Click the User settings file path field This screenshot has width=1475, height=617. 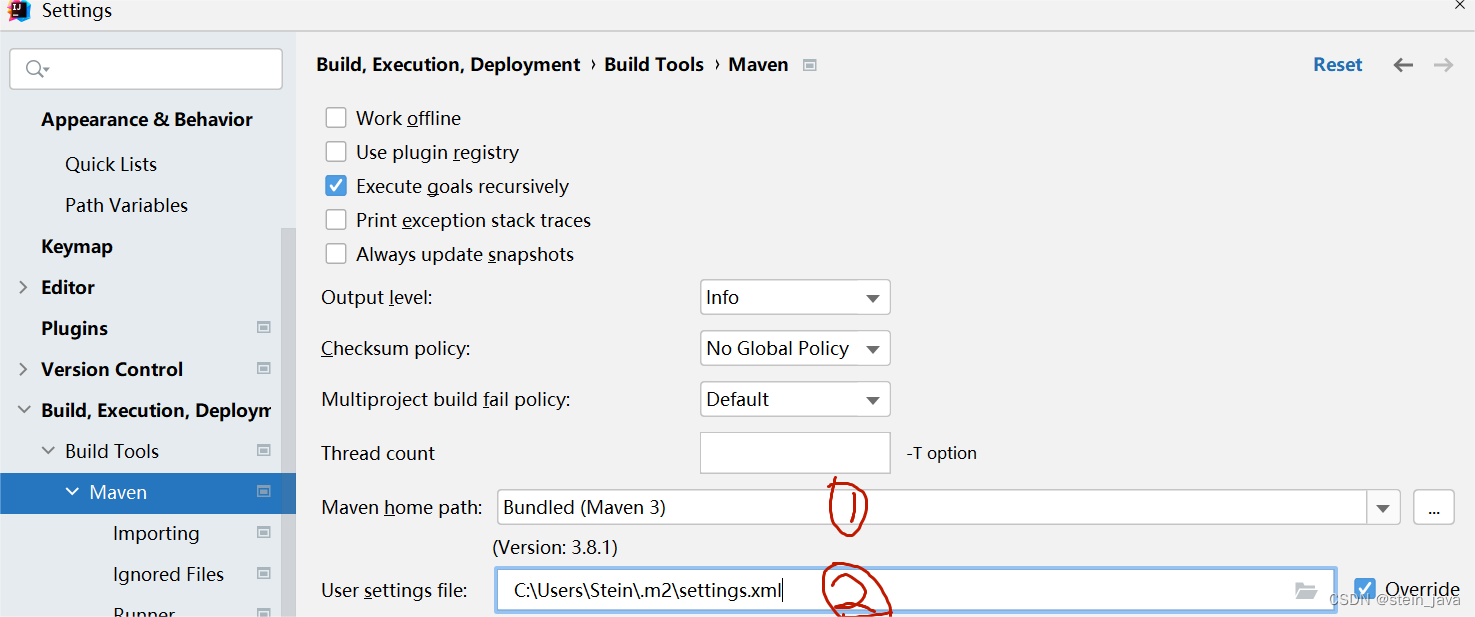pyautogui.click(x=916, y=590)
